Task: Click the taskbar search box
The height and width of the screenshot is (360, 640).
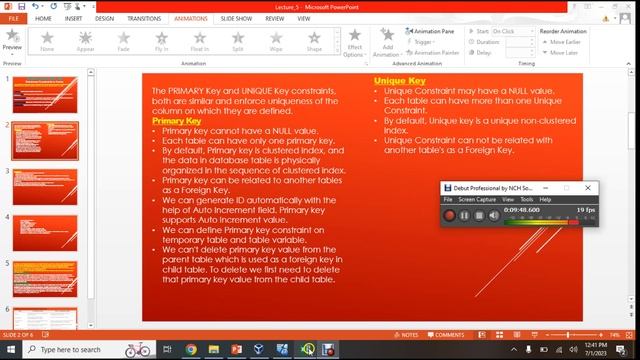Action: (x=89, y=349)
